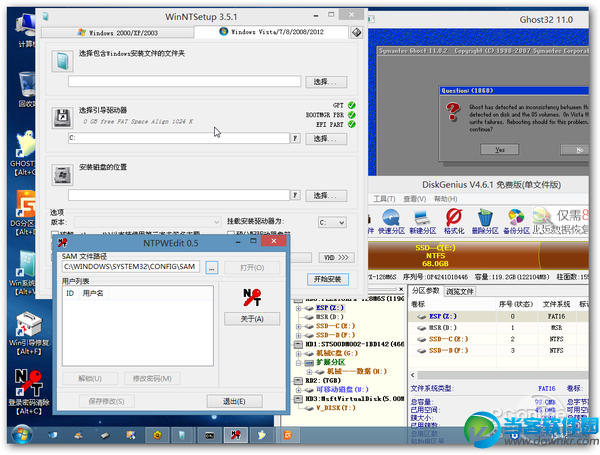600x455 pixels.
Task: Click 快速分区 icon in DiskGenius toolbar
Action: (x=391, y=222)
